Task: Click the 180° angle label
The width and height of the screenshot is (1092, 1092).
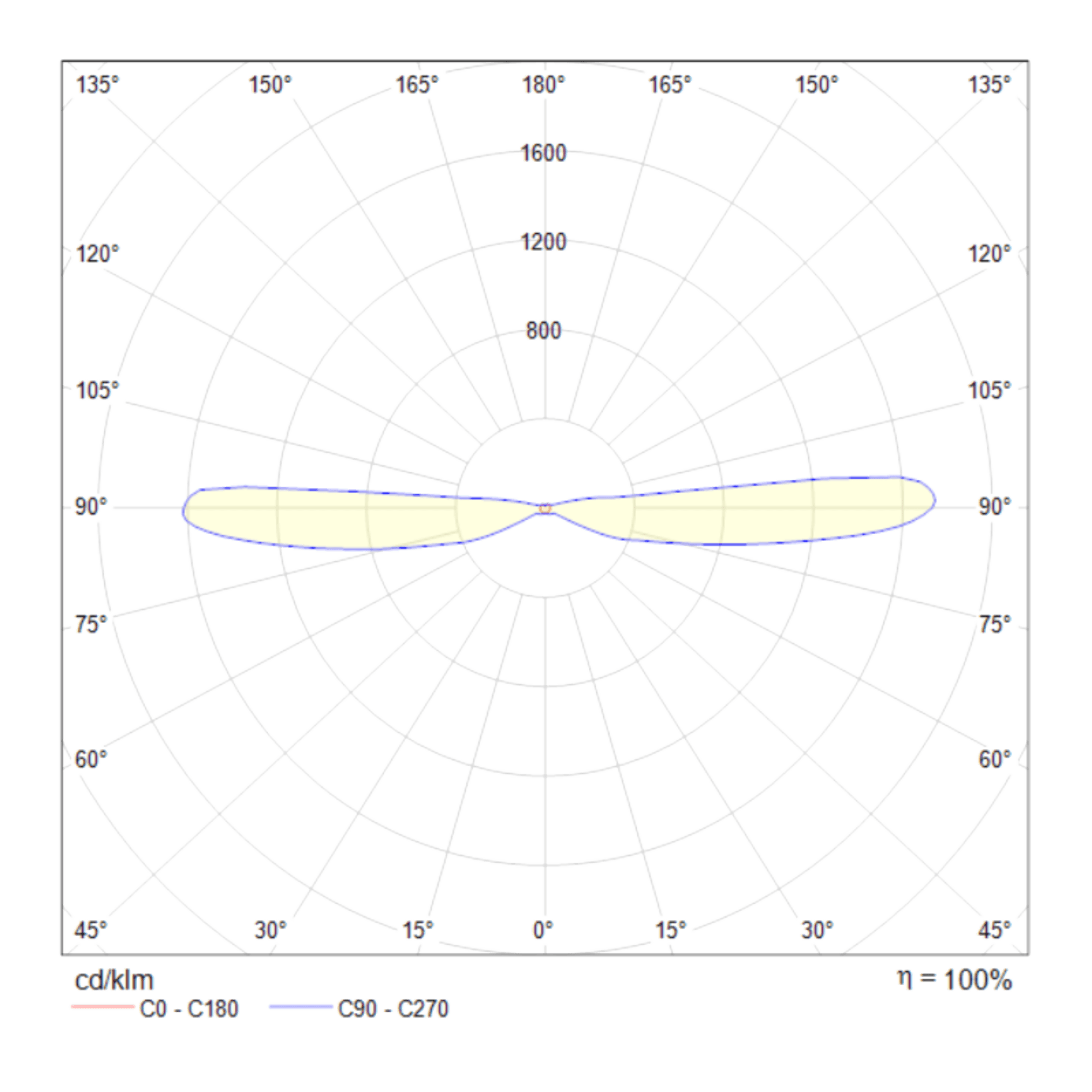Action: [543, 85]
